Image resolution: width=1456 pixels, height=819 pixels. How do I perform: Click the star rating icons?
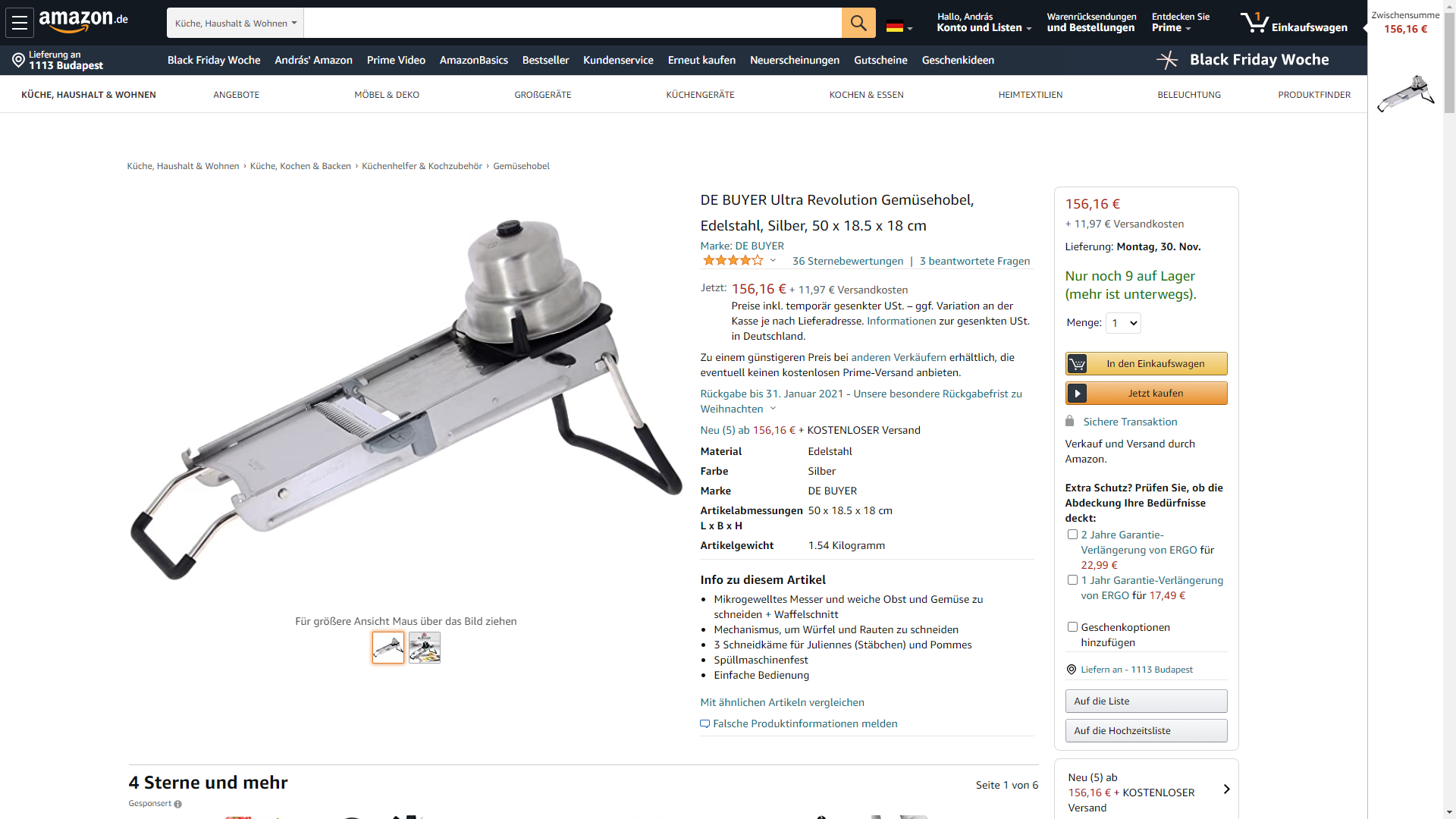(x=733, y=261)
